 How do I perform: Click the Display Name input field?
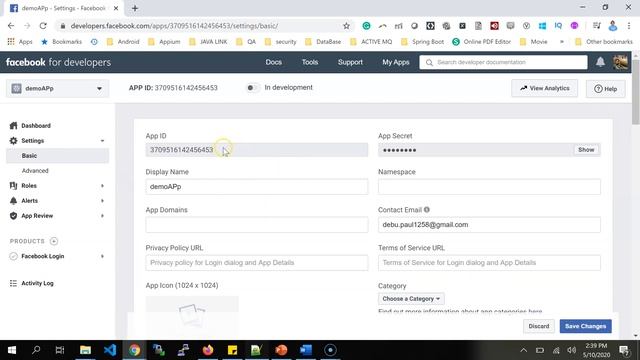click(x=257, y=187)
